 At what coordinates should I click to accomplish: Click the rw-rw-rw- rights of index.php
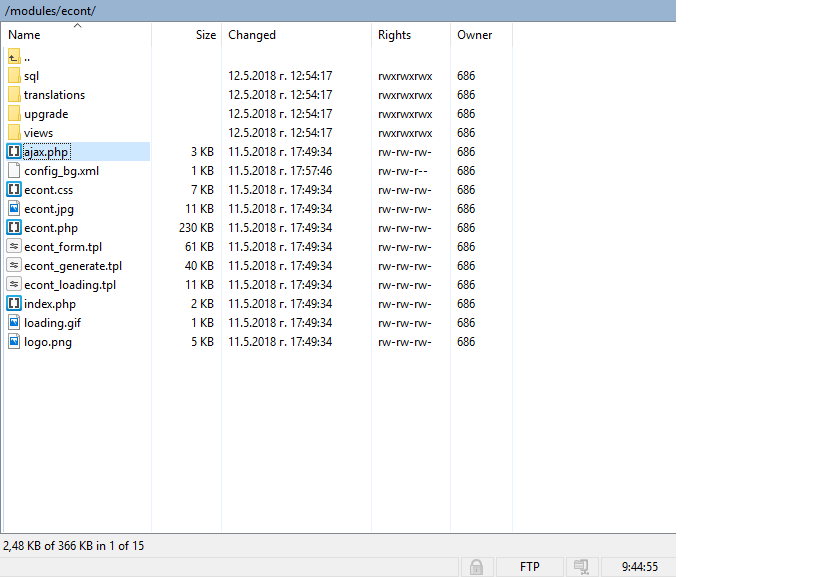tap(405, 304)
